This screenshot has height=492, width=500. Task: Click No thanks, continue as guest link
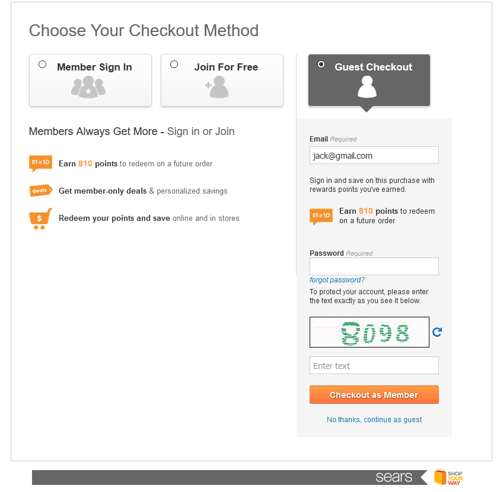374,420
